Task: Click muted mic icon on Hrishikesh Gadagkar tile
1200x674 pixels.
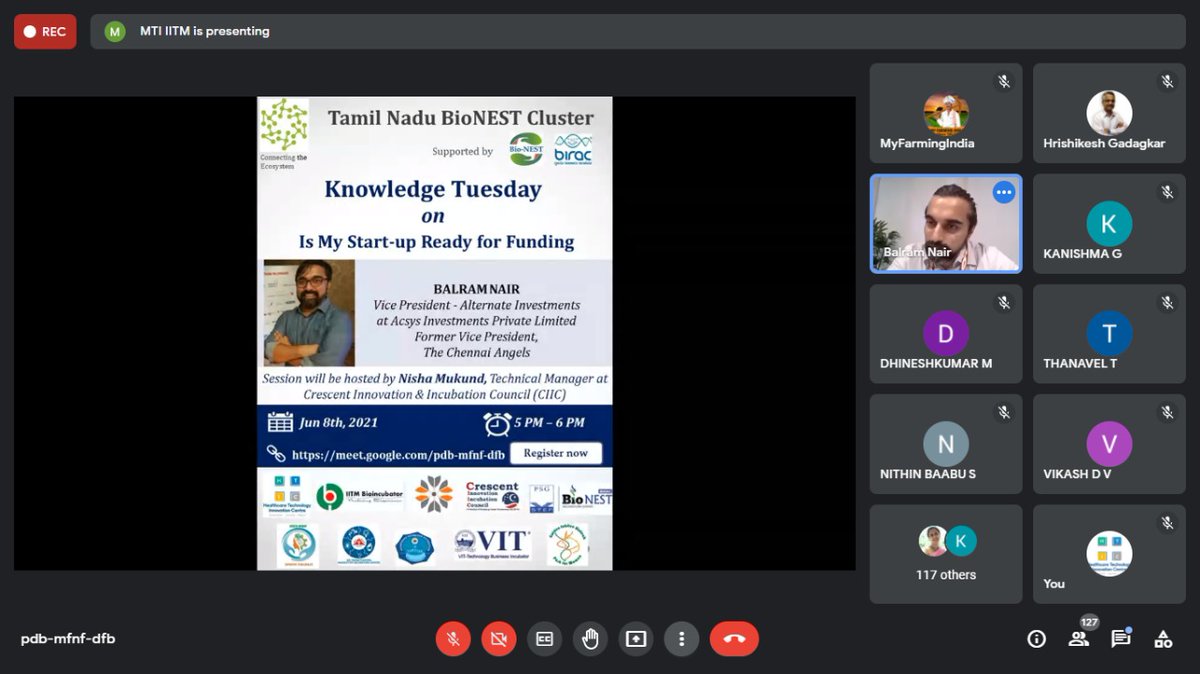Action: [1167, 82]
